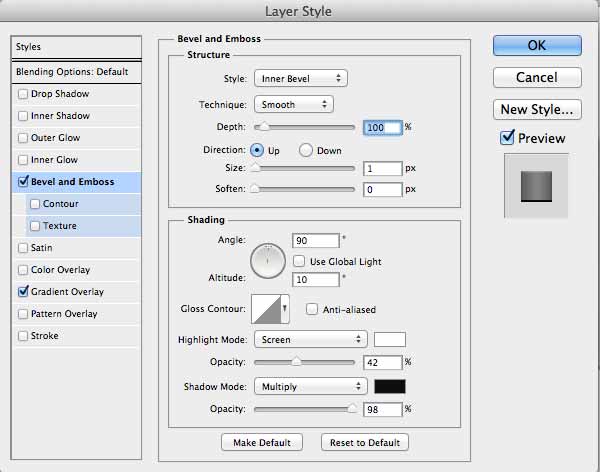Enable the Contour checkbox
600x472 pixels.
(x=35, y=204)
